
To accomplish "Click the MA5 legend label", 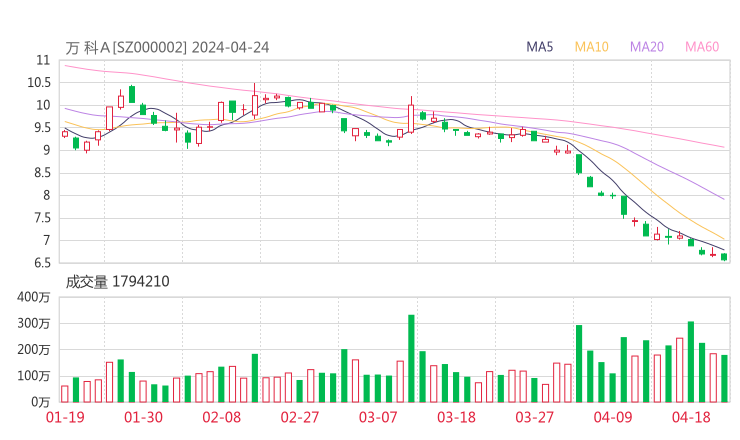I will pyautogui.click(x=539, y=47).
